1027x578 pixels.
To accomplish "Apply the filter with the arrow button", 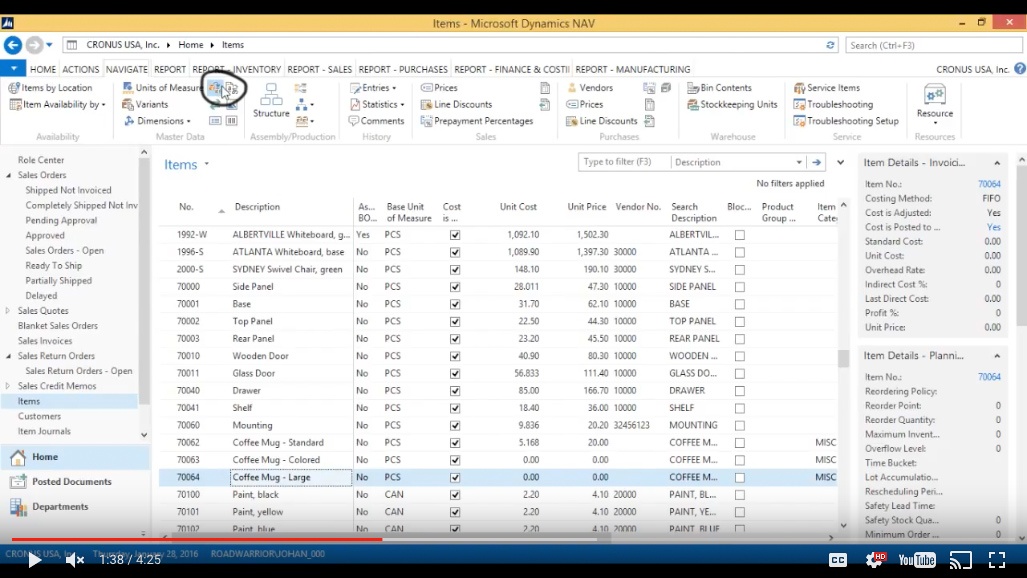I will click(816, 162).
